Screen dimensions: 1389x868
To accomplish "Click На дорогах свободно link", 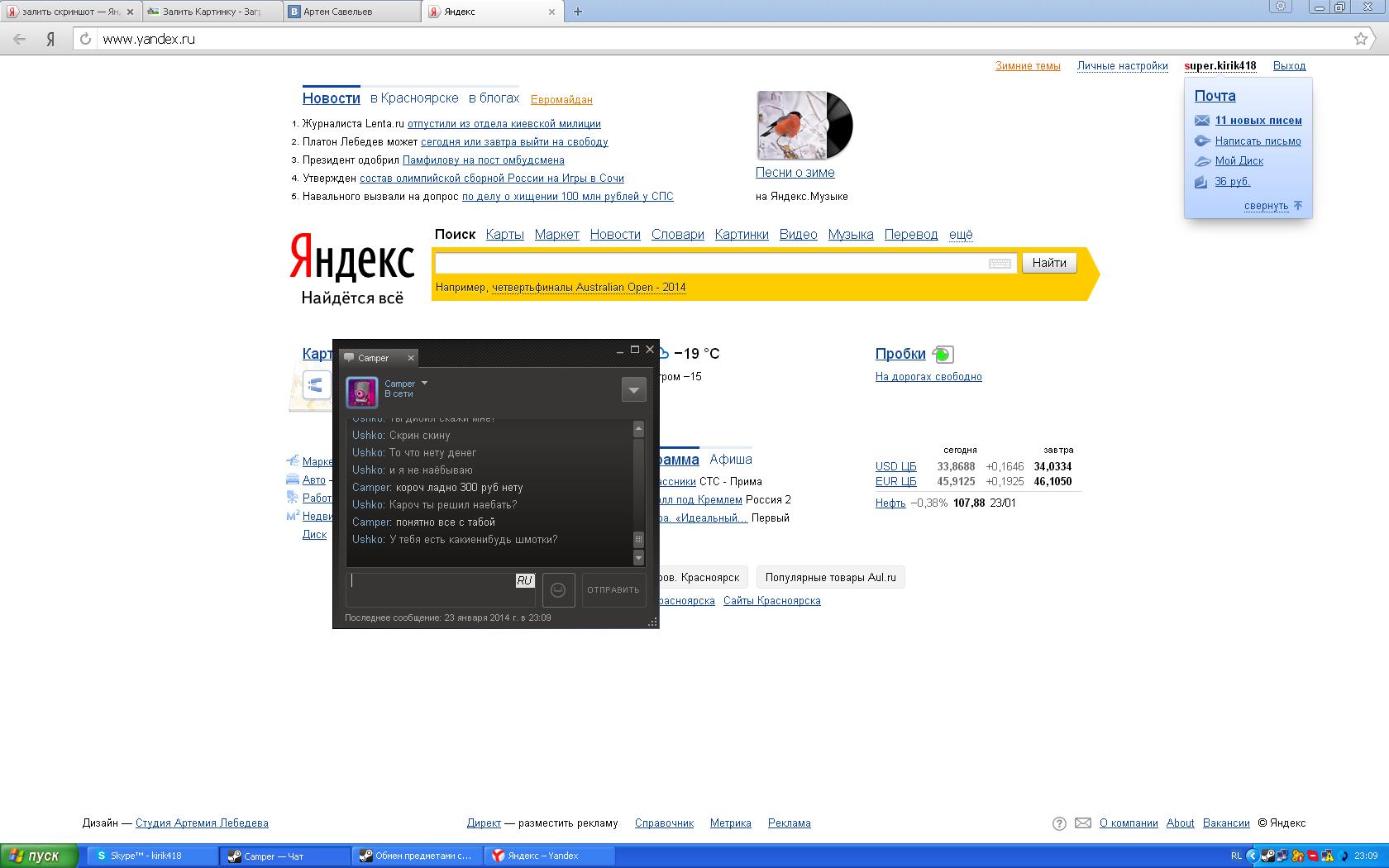I will pos(928,377).
